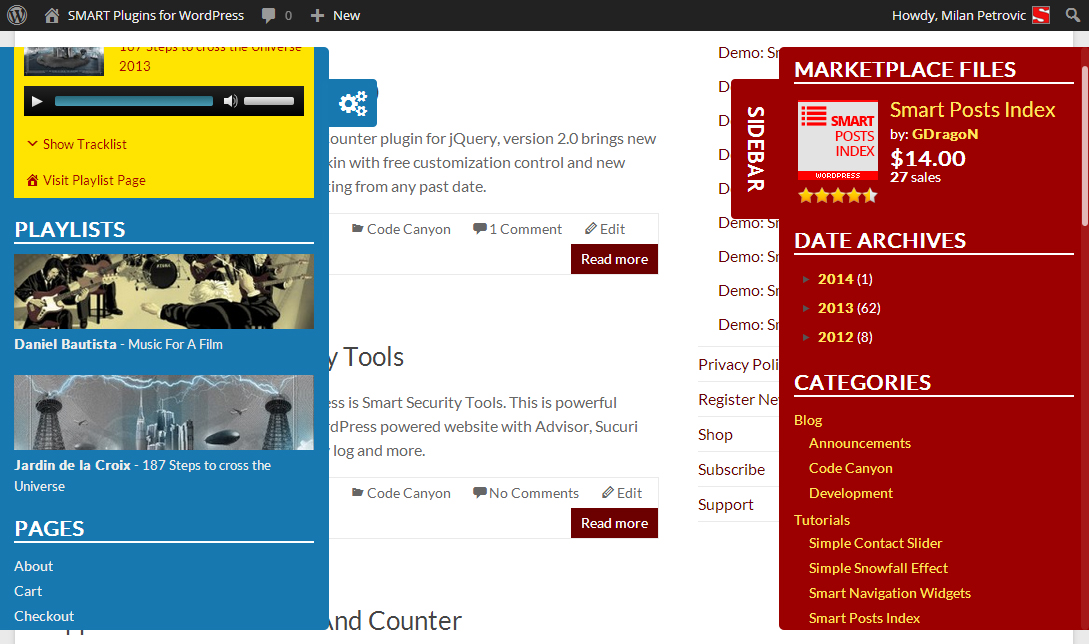Open the About page
Viewport: 1089px width, 644px height.
coord(33,566)
